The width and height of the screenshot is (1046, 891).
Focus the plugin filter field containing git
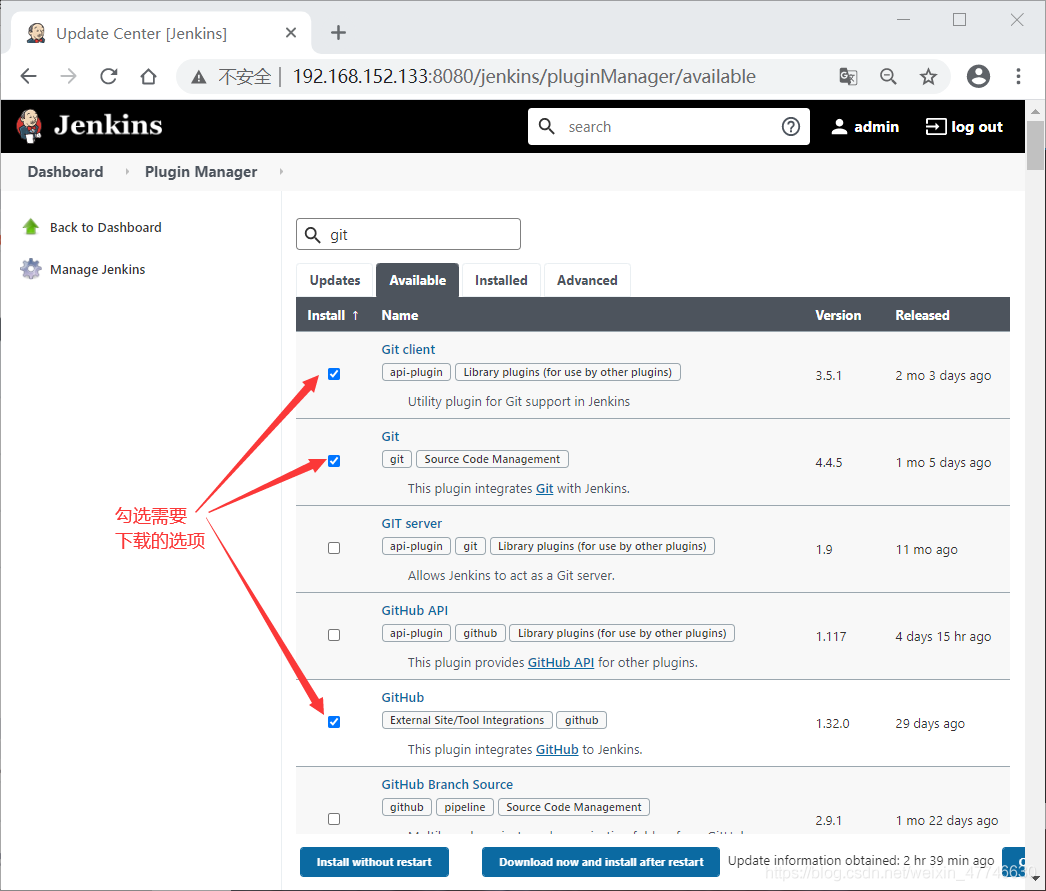[x=408, y=234]
